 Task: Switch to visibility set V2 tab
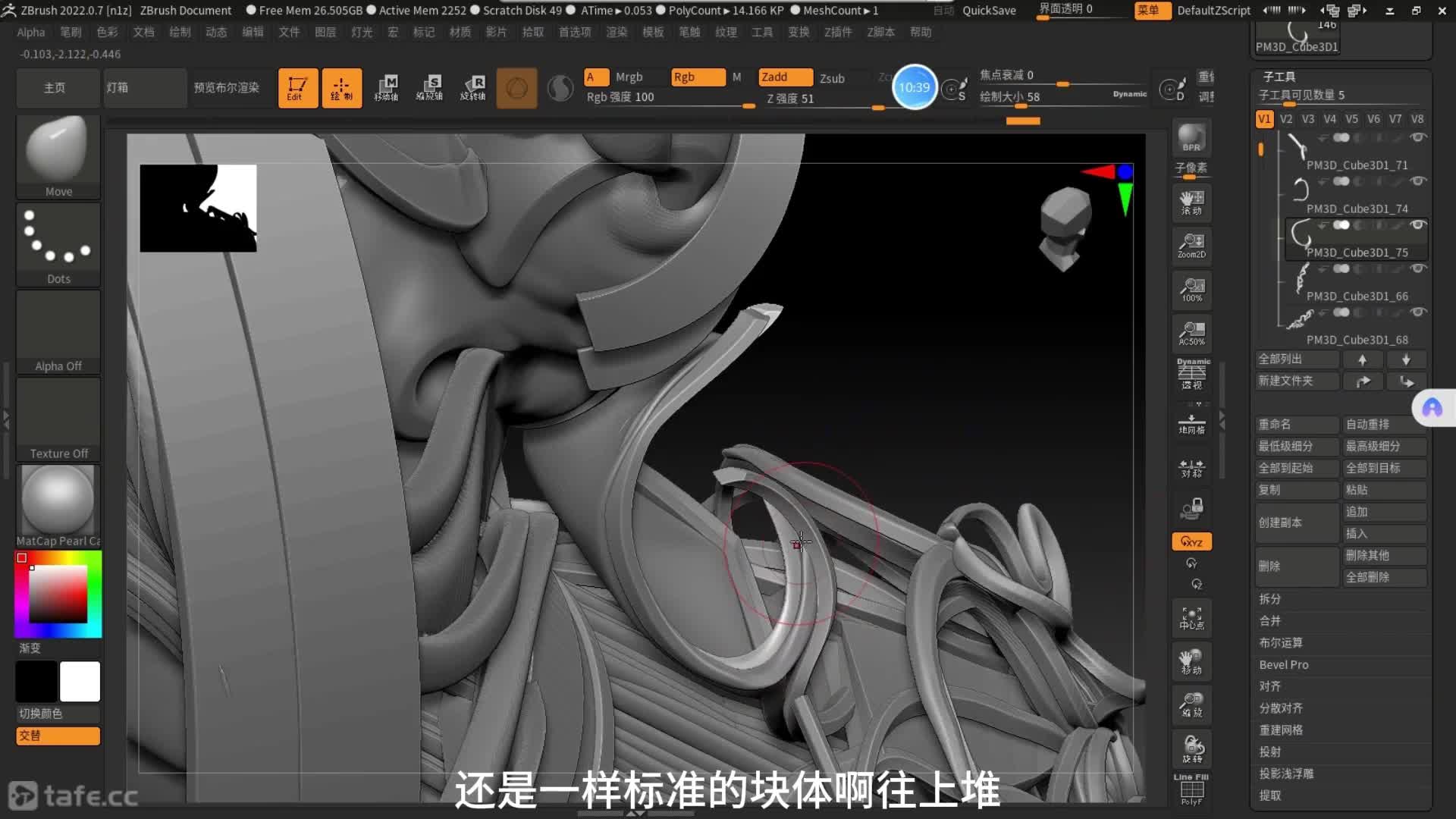tap(1286, 119)
